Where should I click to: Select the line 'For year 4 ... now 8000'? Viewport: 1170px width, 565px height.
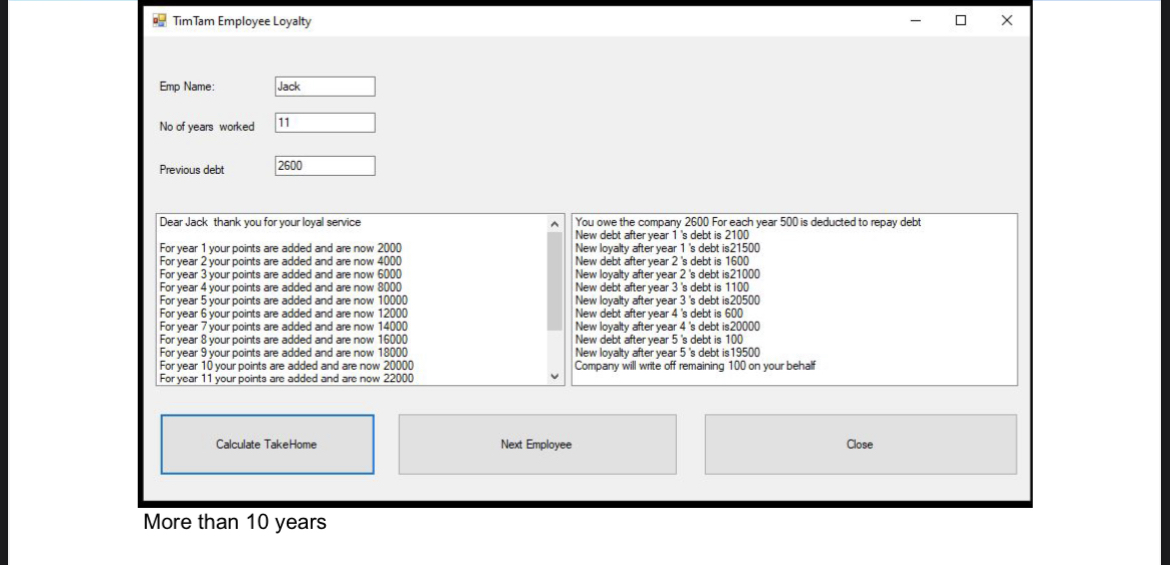coord(281,287)
